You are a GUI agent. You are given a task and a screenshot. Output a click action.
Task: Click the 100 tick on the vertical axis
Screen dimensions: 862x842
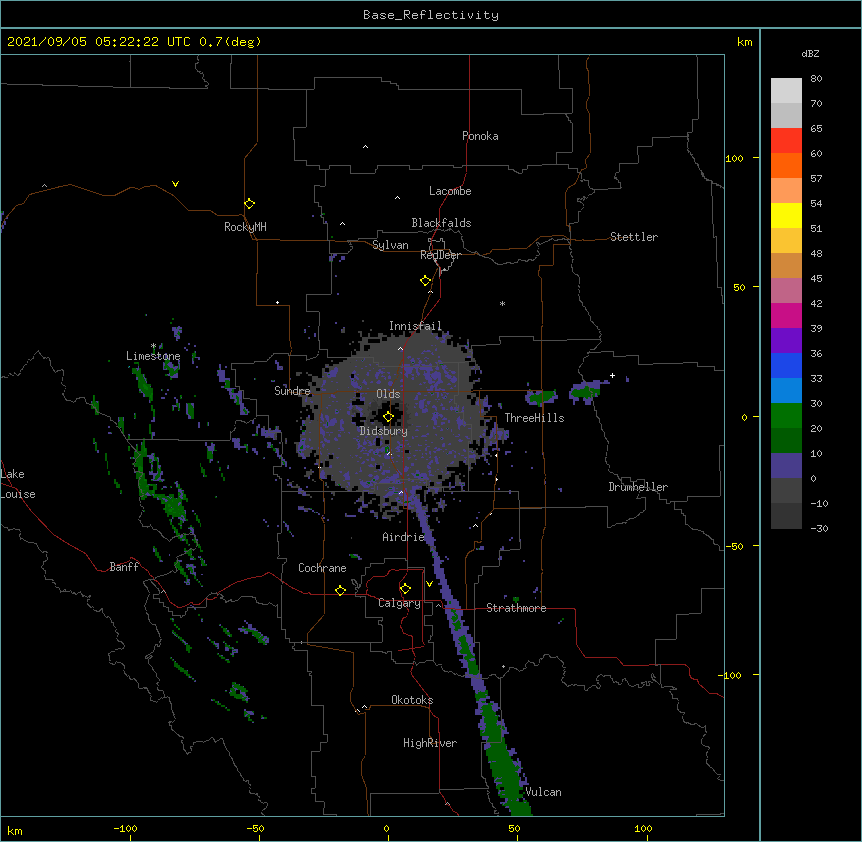coord(734,159)
